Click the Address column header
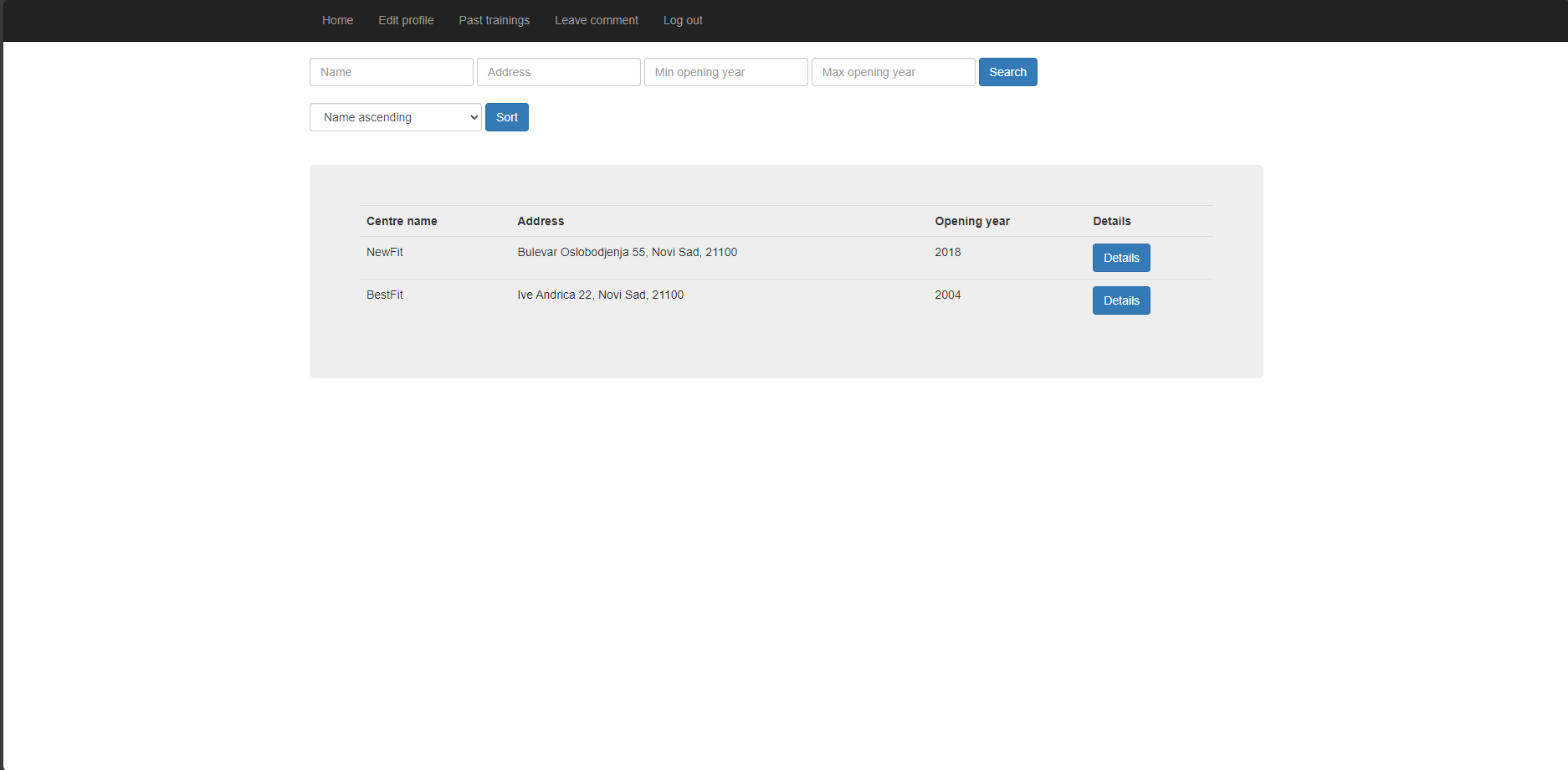The width and height of the screenshot is (1568, 770). (x=541, y=221)
